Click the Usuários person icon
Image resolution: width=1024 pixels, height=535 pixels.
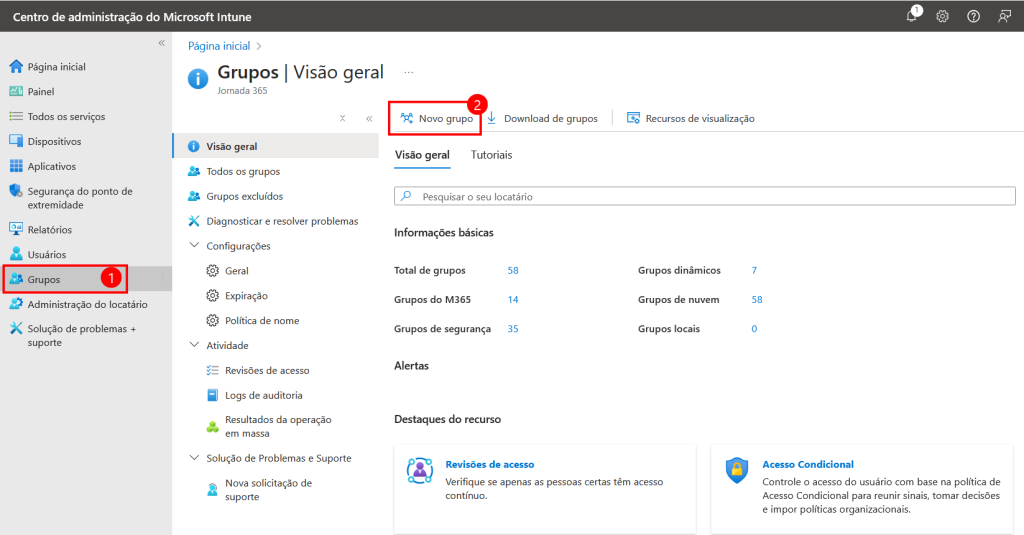click(16, 254)
